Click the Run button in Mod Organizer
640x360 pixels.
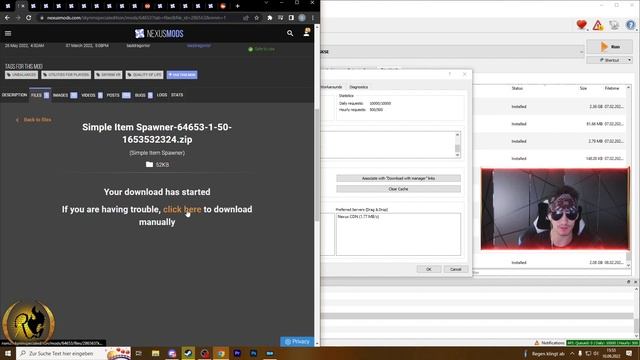click(609, 47)
